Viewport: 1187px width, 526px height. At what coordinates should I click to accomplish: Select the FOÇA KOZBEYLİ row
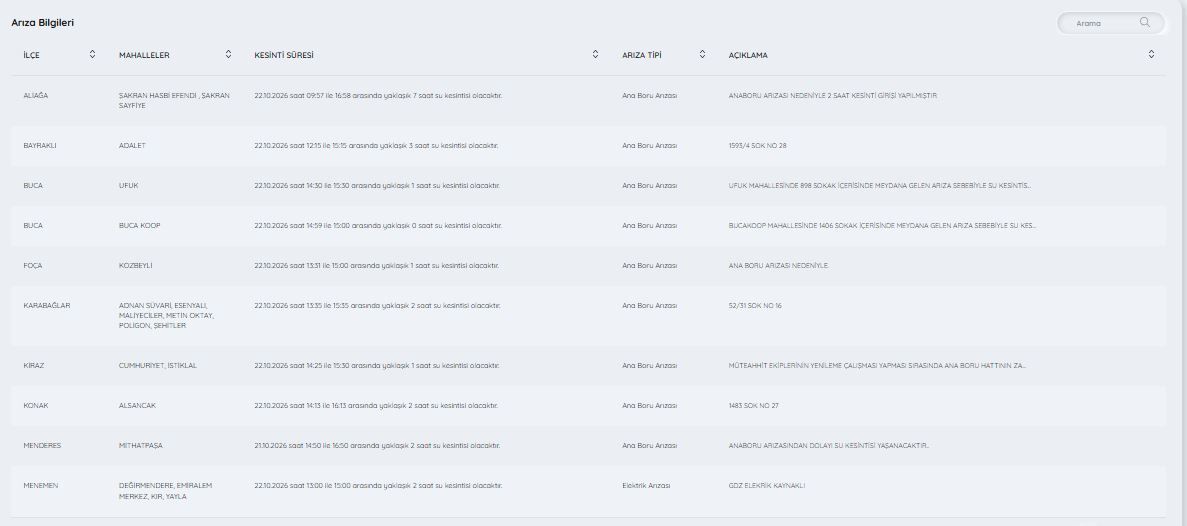588,266
